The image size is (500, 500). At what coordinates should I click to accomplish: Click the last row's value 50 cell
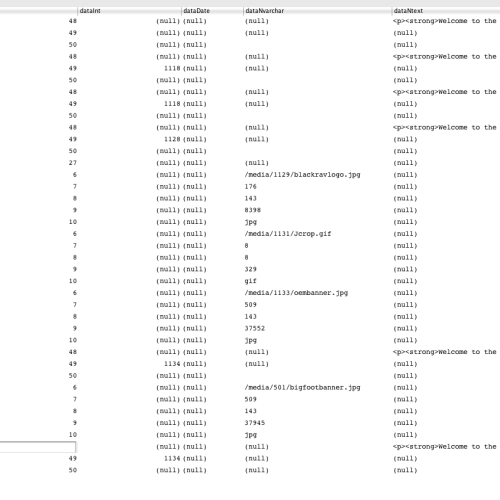[73, 470]
